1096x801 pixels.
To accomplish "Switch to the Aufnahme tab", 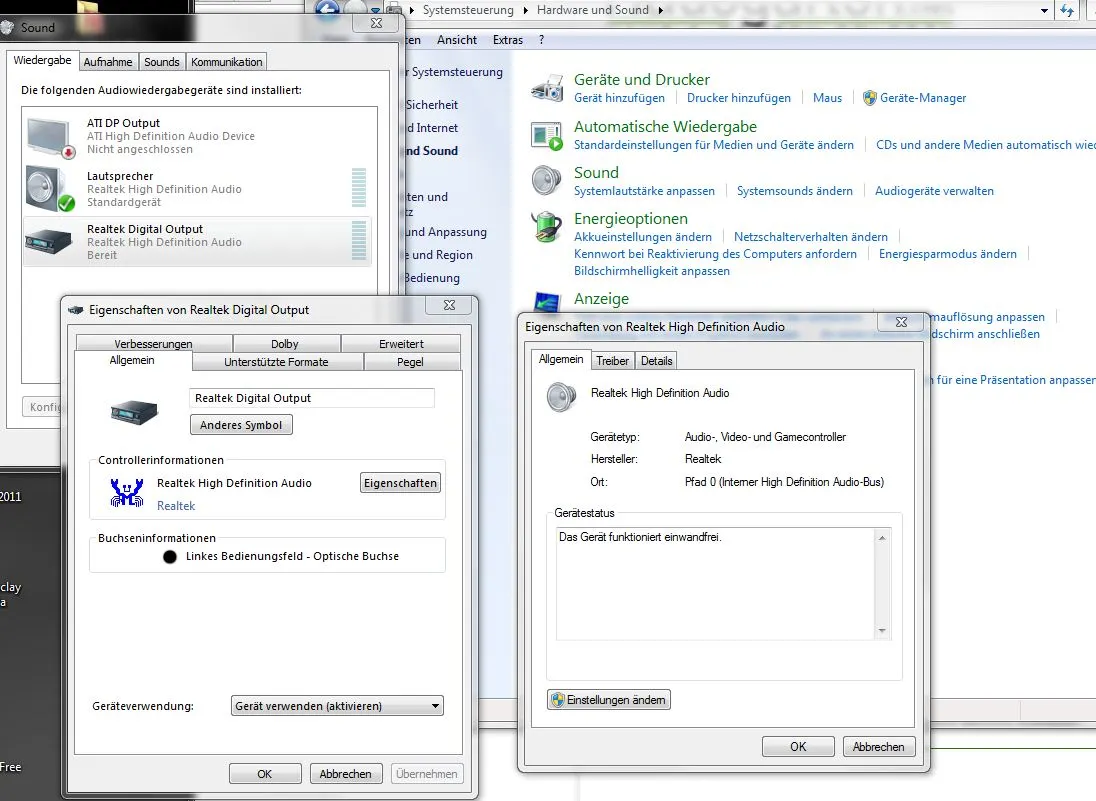I will (x=108, y=62).
